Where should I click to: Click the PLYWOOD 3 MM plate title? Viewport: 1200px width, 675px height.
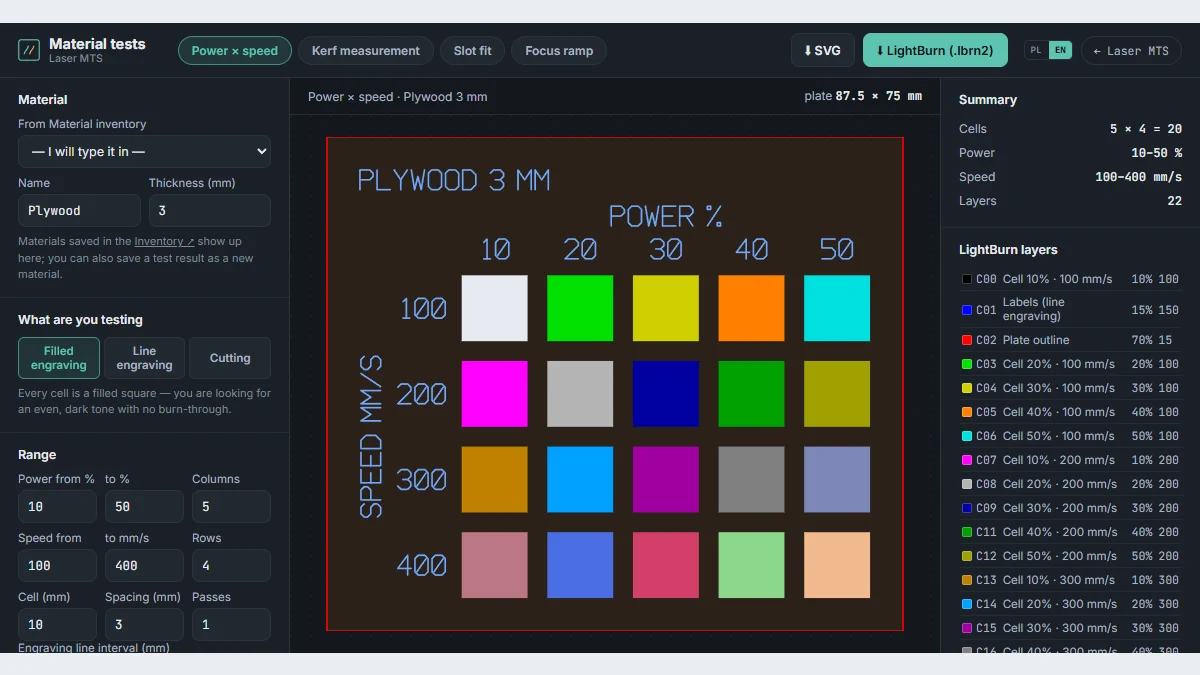[454, 181]
